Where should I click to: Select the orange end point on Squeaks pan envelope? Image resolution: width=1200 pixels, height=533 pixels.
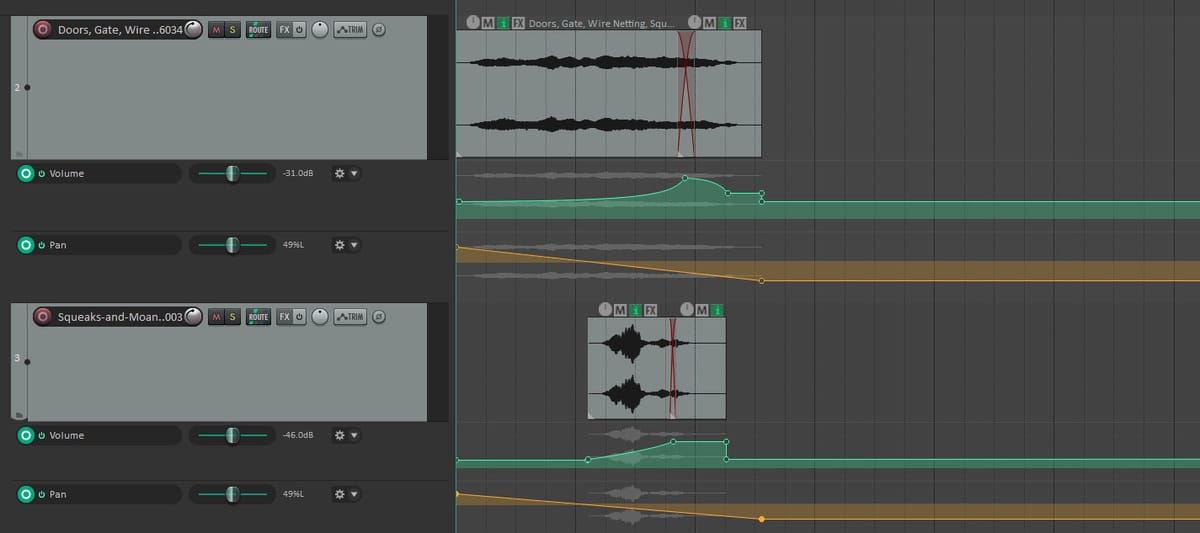click(x=762, y=519)
